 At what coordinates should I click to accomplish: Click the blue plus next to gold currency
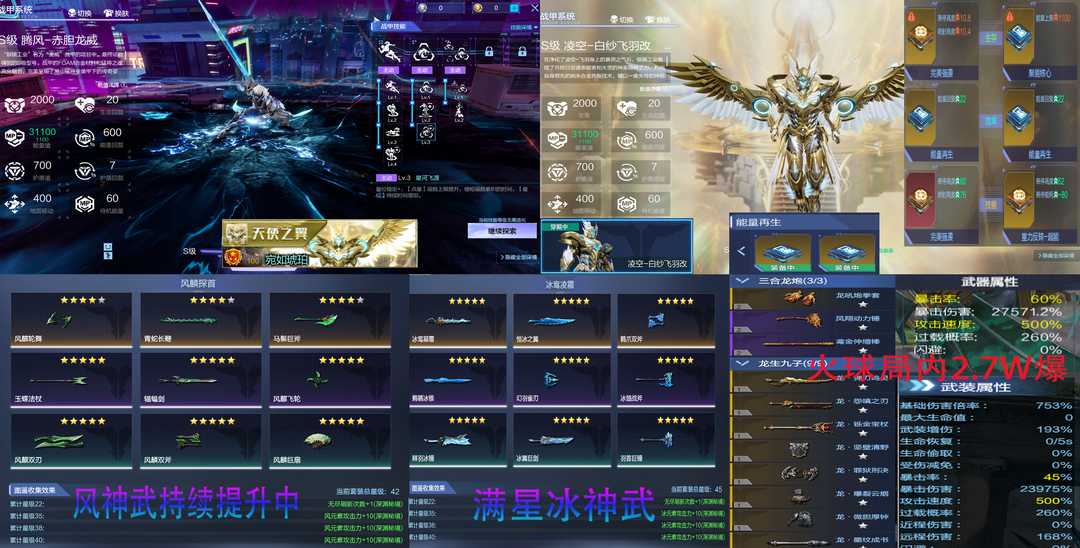[514, 8]
